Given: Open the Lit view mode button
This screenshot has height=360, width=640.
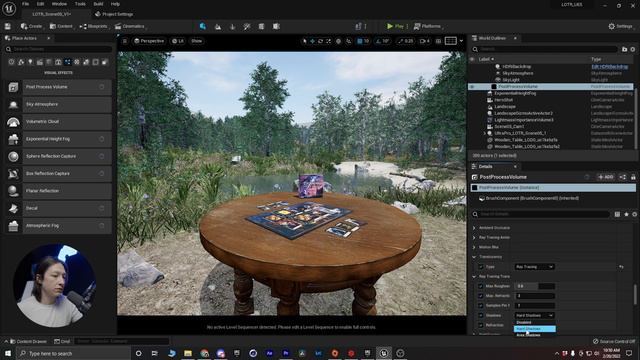Looking at the screenshot, I should click(x=178, y=41).
